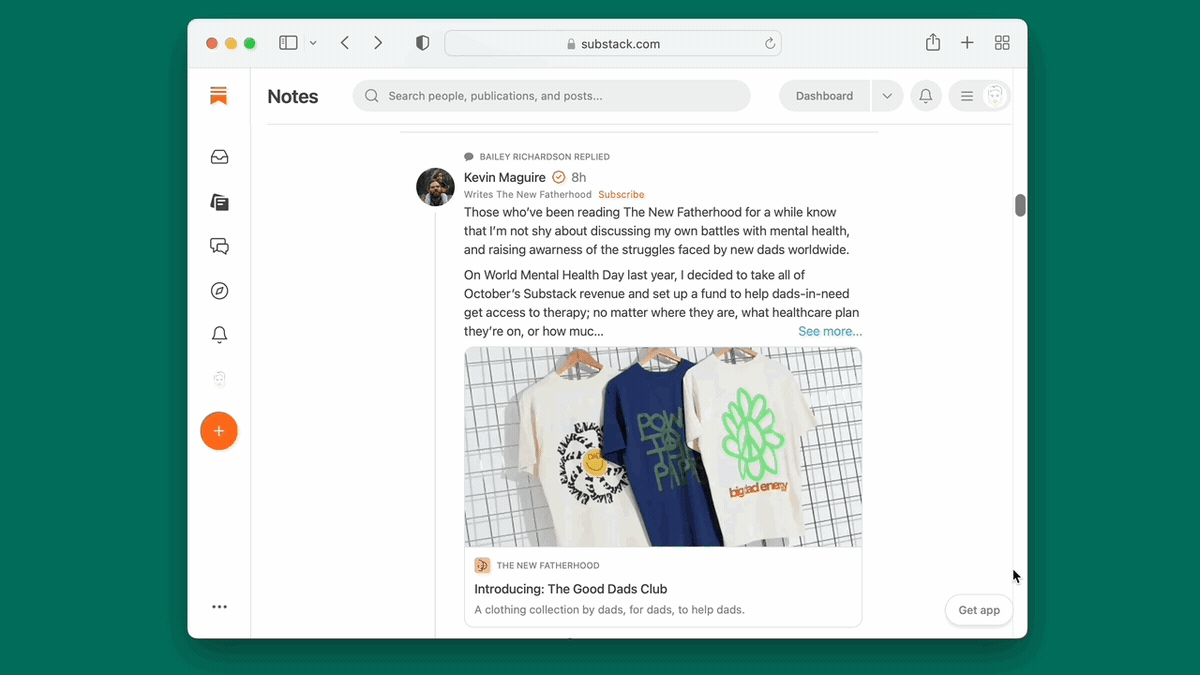
Task: Open the Chat bubbles icon in sidebar
Action: pyautogui.click(x=219, y=246)
